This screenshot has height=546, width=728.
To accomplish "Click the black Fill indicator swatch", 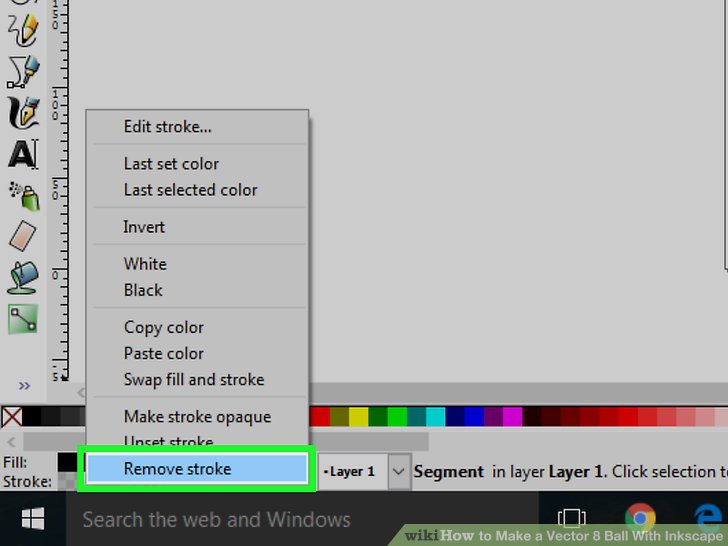I will point(67,462).
